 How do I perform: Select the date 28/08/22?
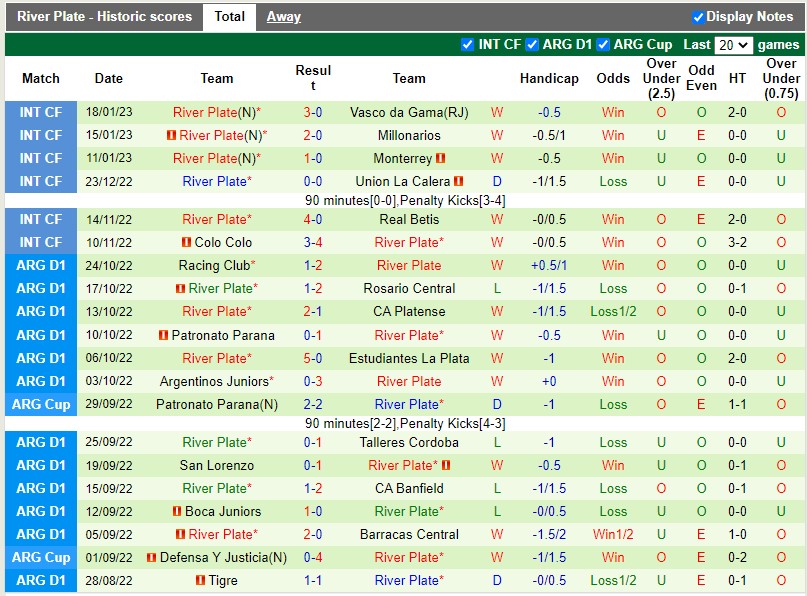109,581
